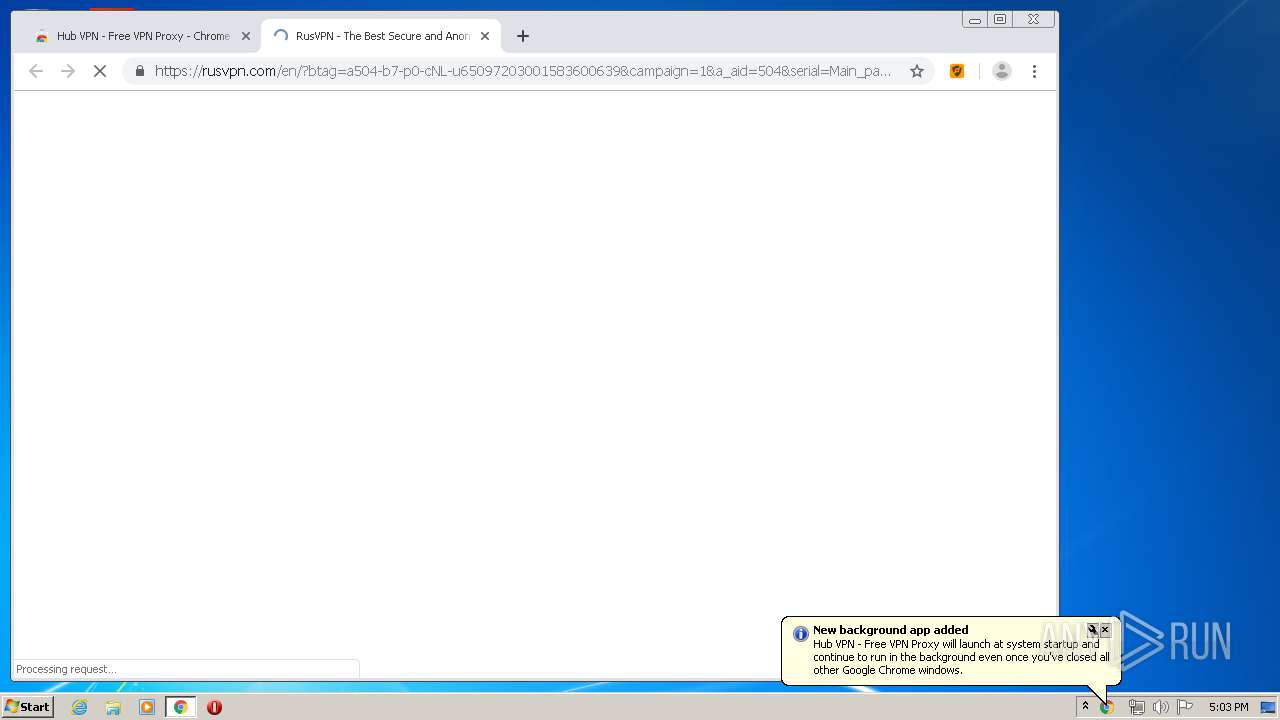This screenshot has height=720, width=1280.
Task: Open the Hub VPN extension icon
Action: (x=957, y=71)
